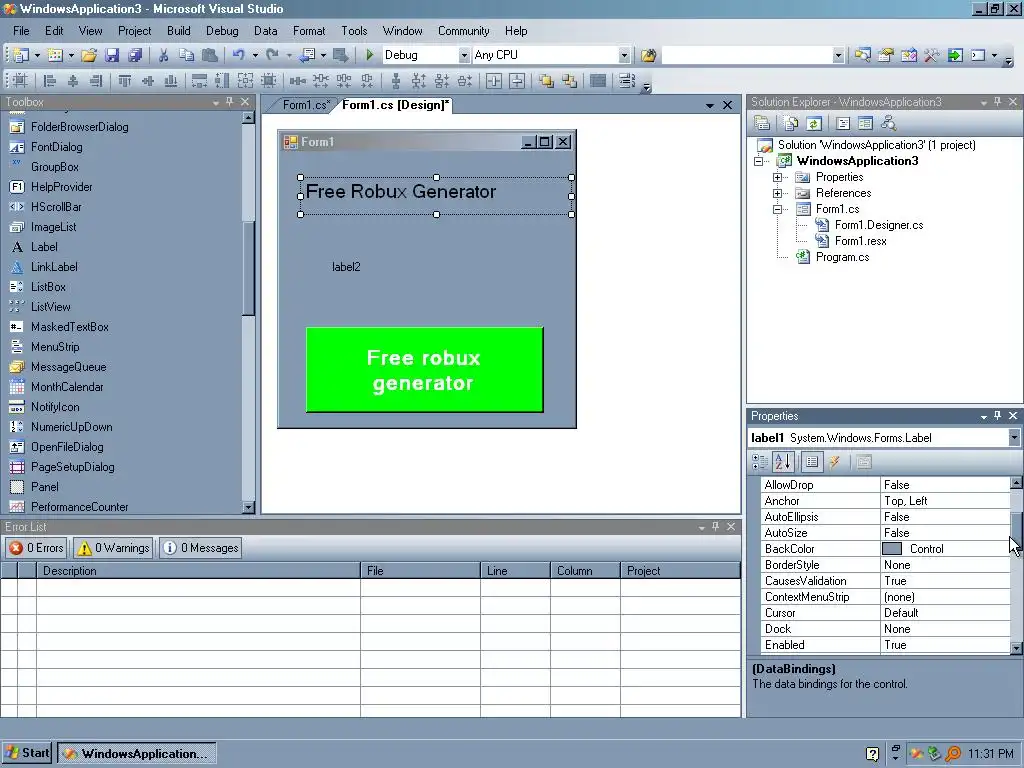Open the Any CPU platform dropdown
The image size is (1024, 768).
(x=624, y=56)
